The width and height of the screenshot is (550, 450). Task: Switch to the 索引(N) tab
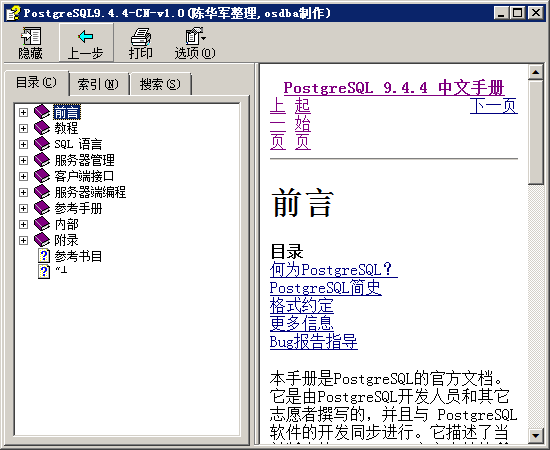coord(98,84)
